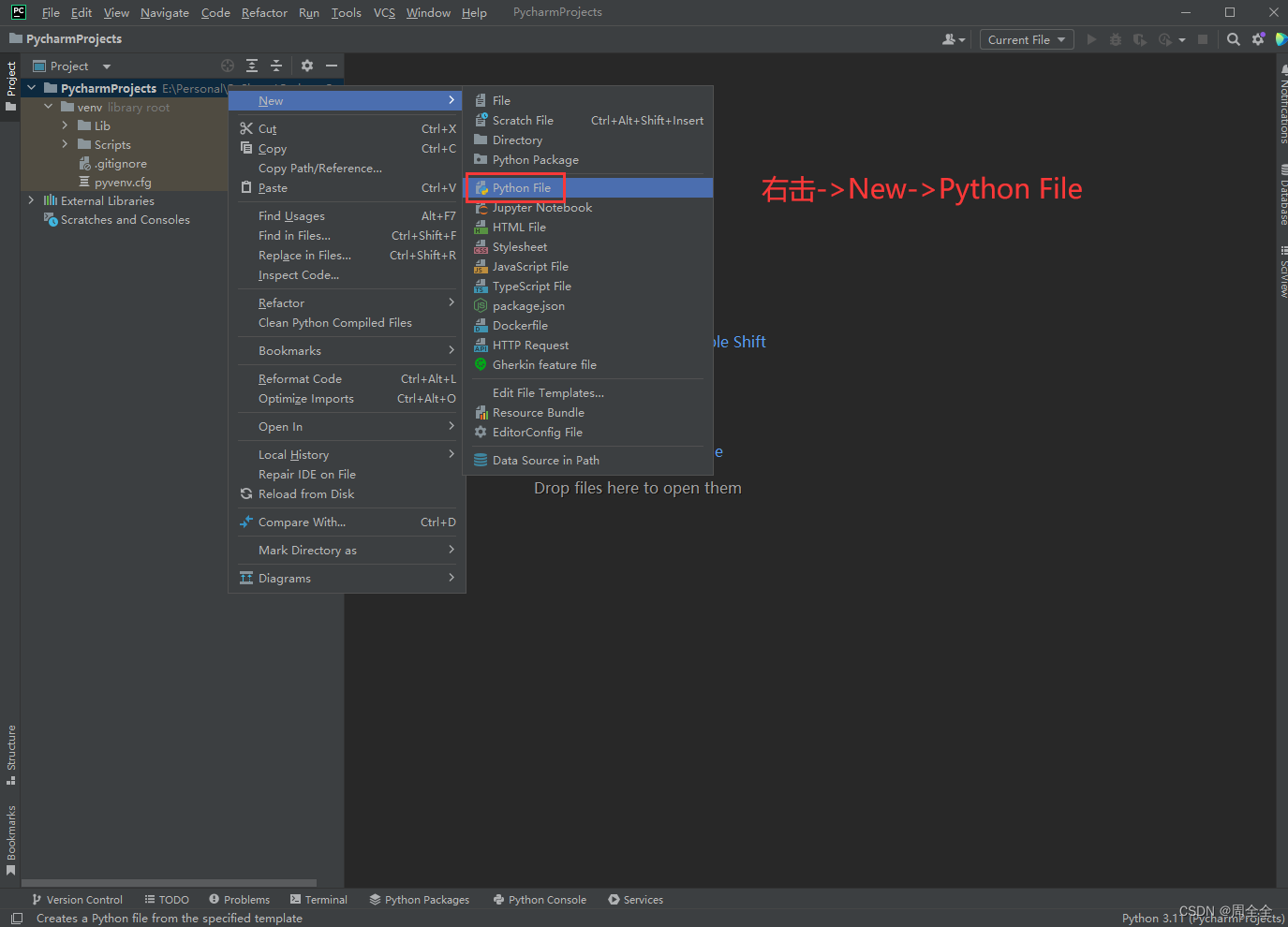The image size is (1288, 927).
Task: Open the Project view selector dropdown arrow
Action: [107, 66]
